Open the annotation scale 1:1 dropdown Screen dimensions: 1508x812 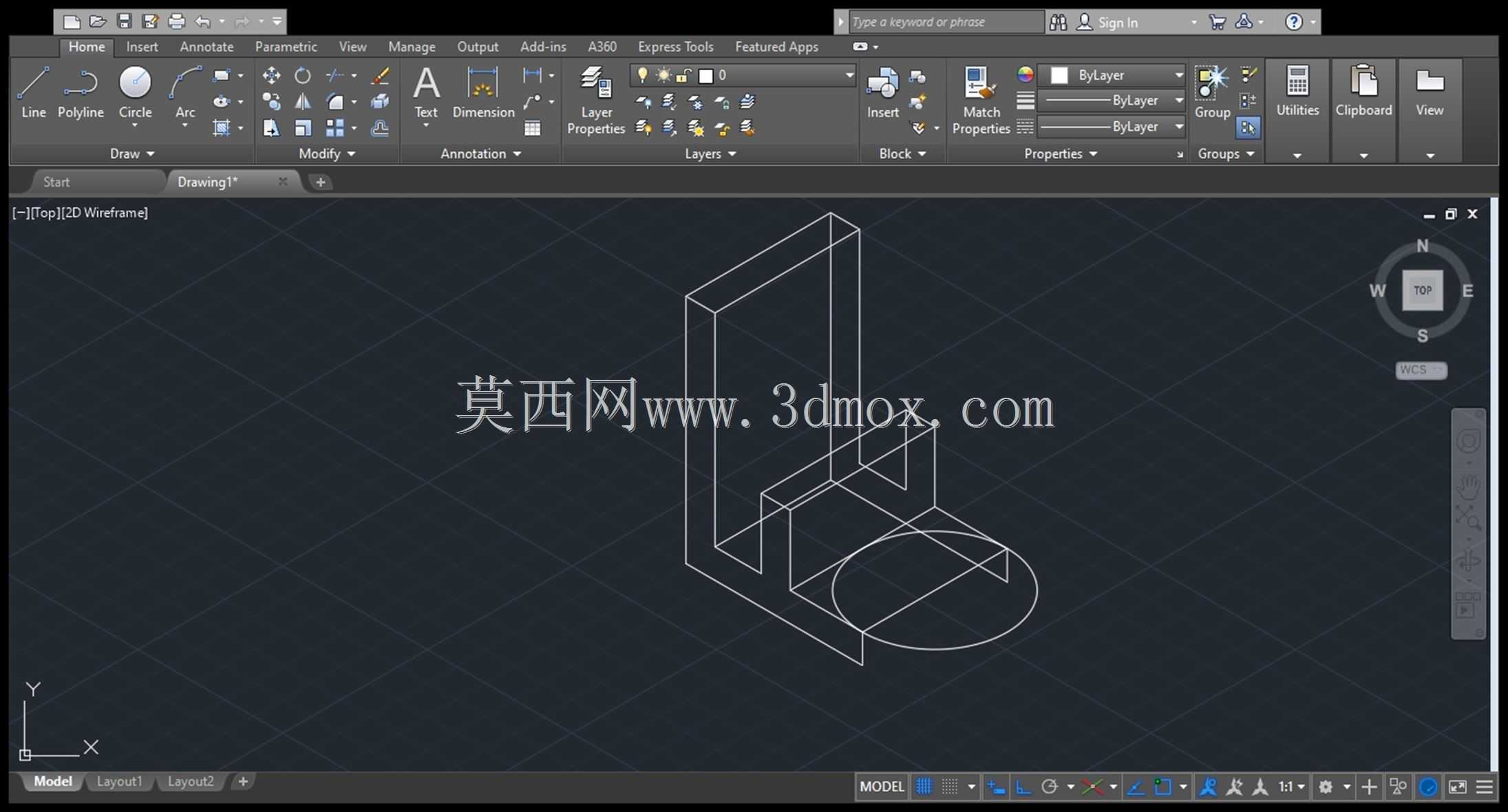coord(1292,786)
